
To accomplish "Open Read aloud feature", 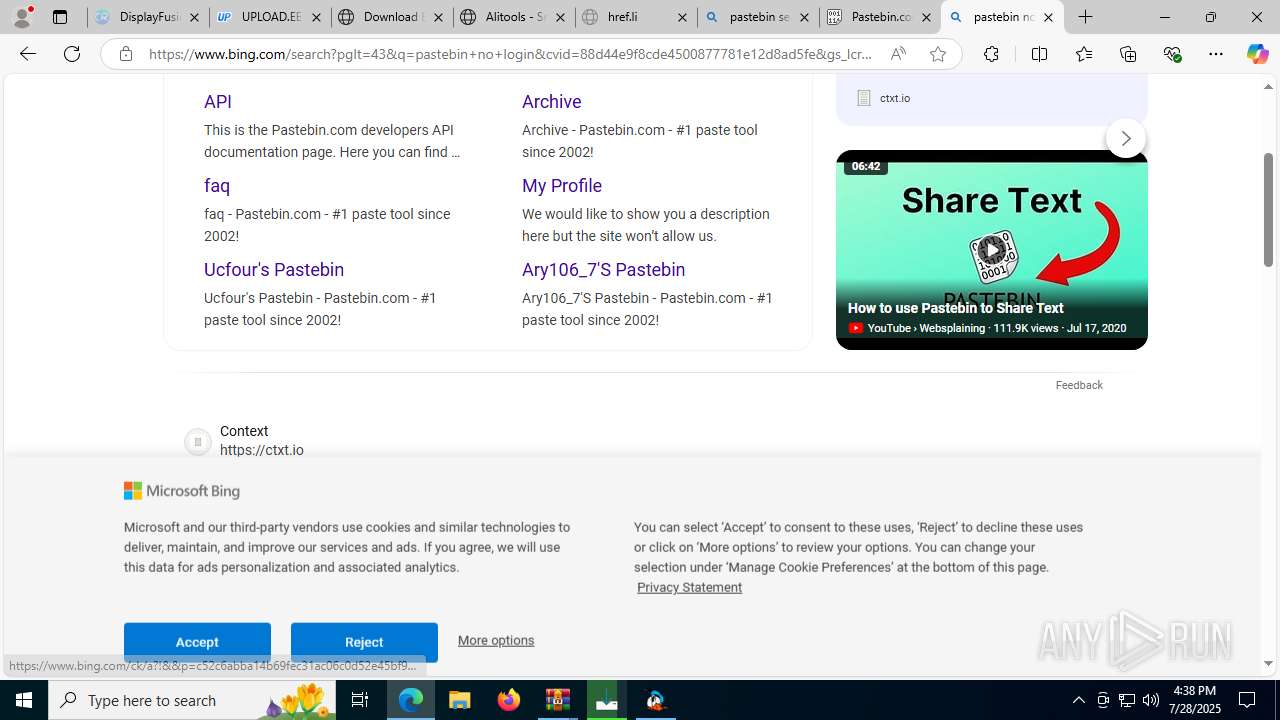I will (898, 54).
